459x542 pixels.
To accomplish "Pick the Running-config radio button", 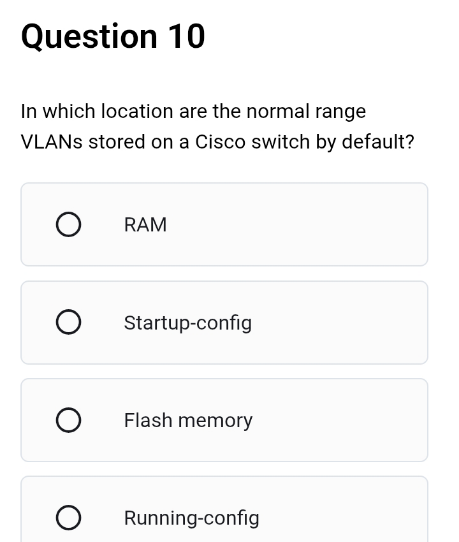I will [68, 517].
